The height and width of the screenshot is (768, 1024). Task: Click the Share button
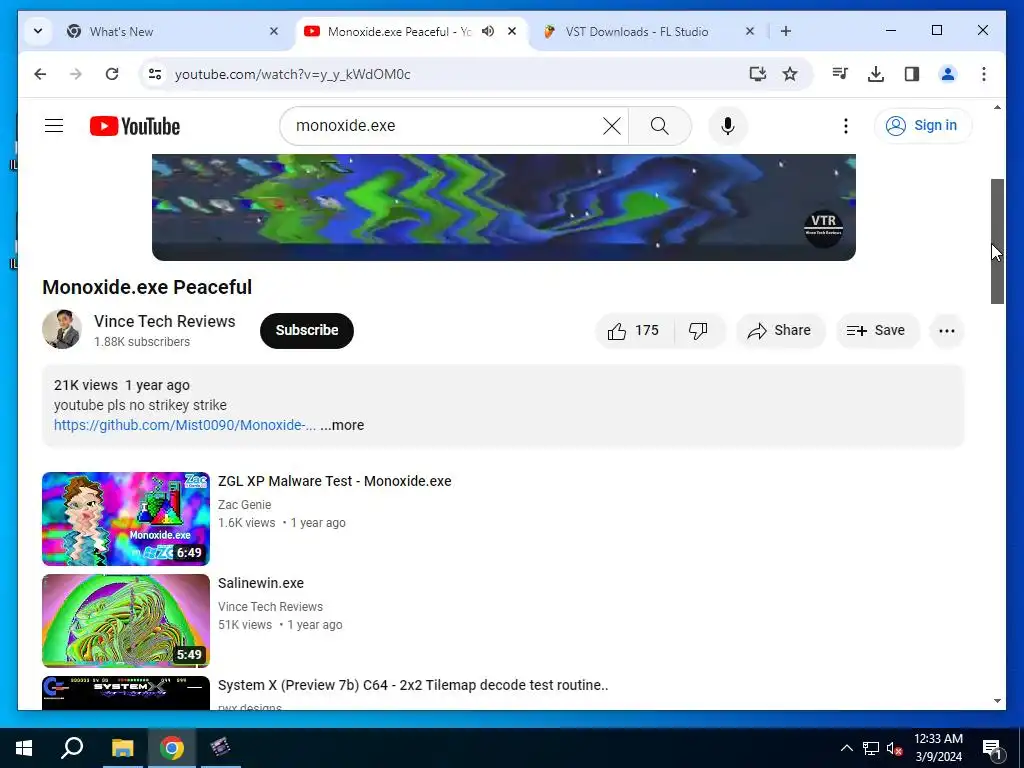(x=780, y=330)
